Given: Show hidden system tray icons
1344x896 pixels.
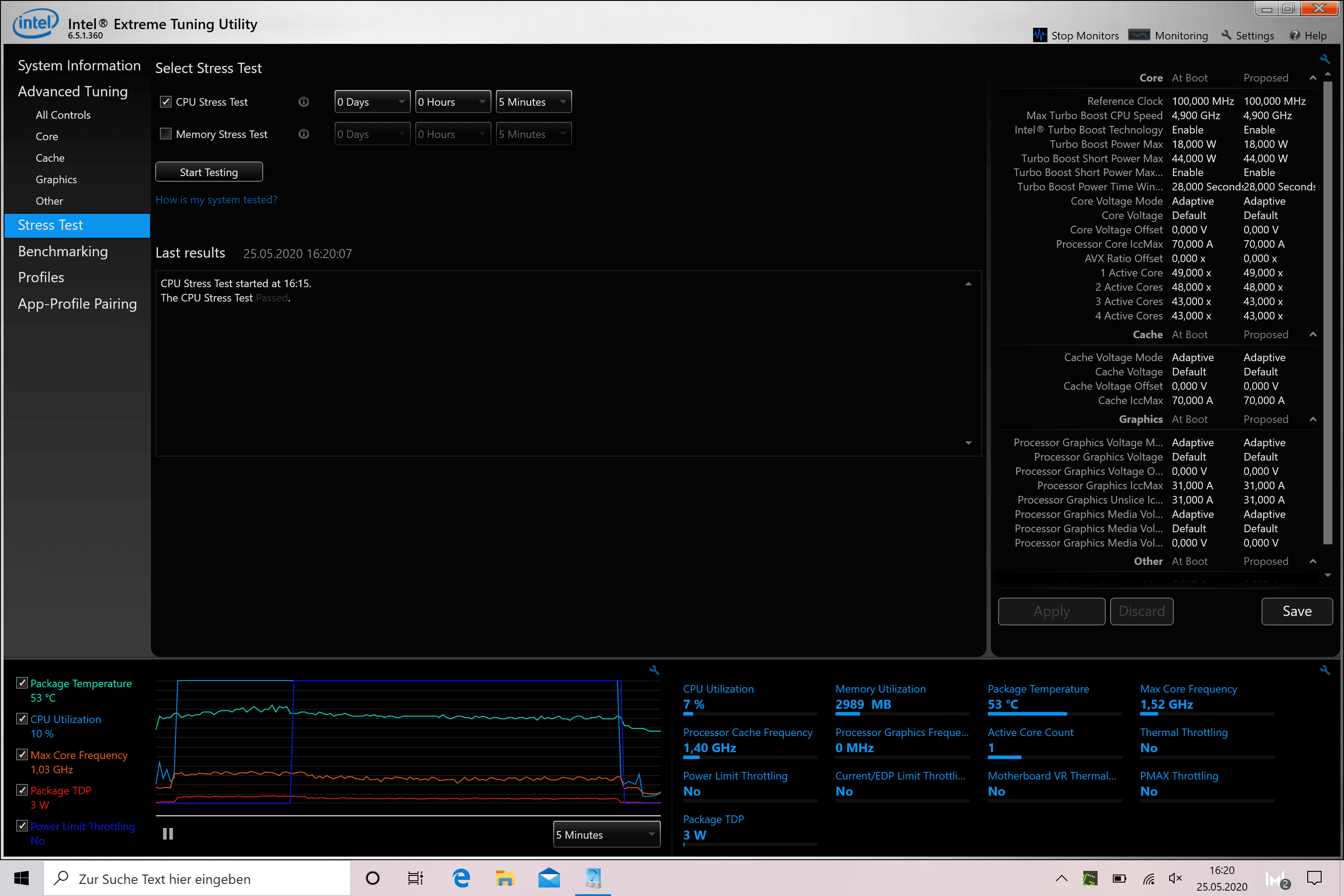Looking at the screenshot, I should [x=1061, y=878].
